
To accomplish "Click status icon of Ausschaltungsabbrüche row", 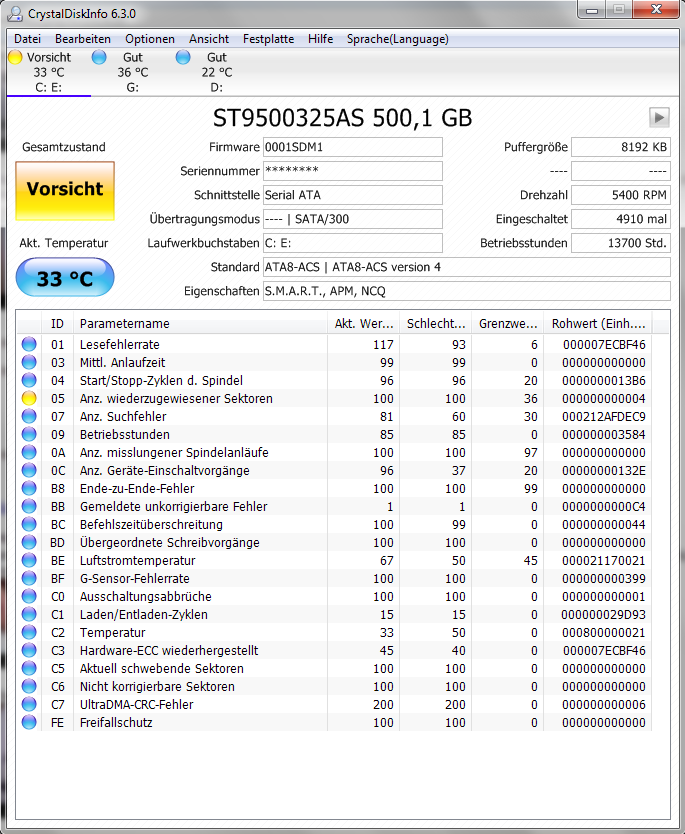I will 29,596.
